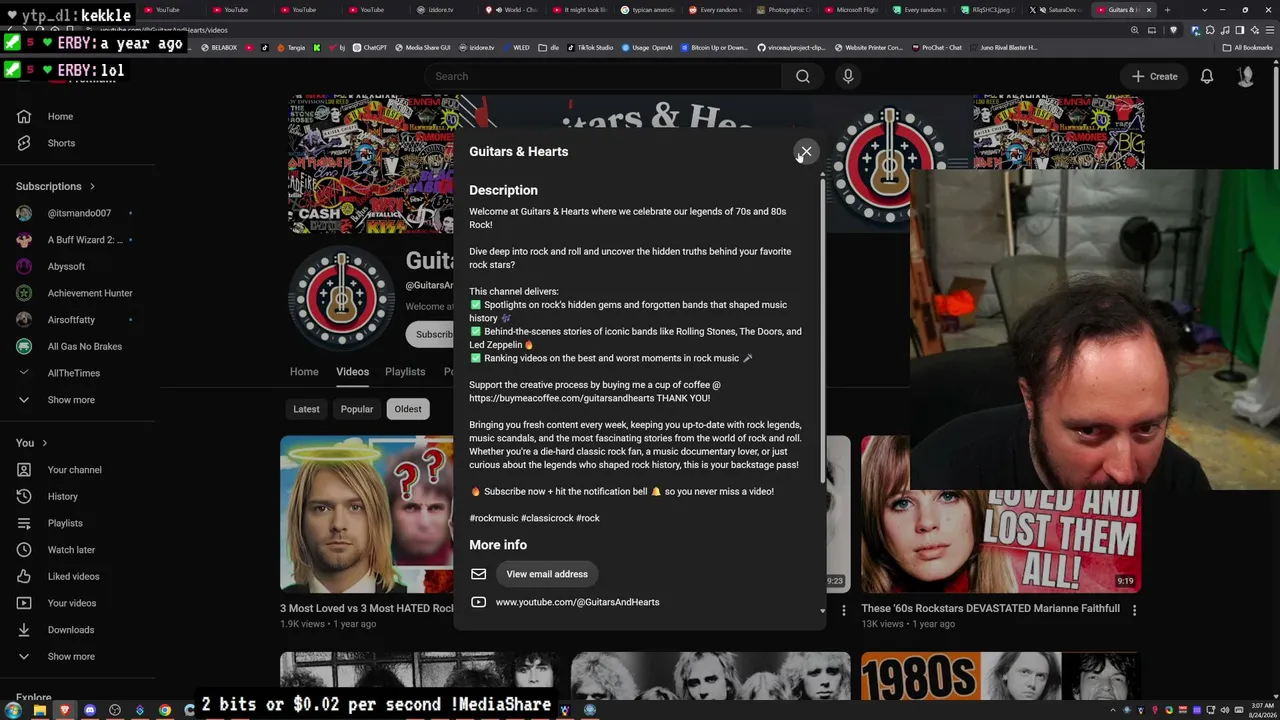Open options menu for Marianne Faithfull video
The height and width of the screenshot is (720, 1280).
tap(1134, 609)
